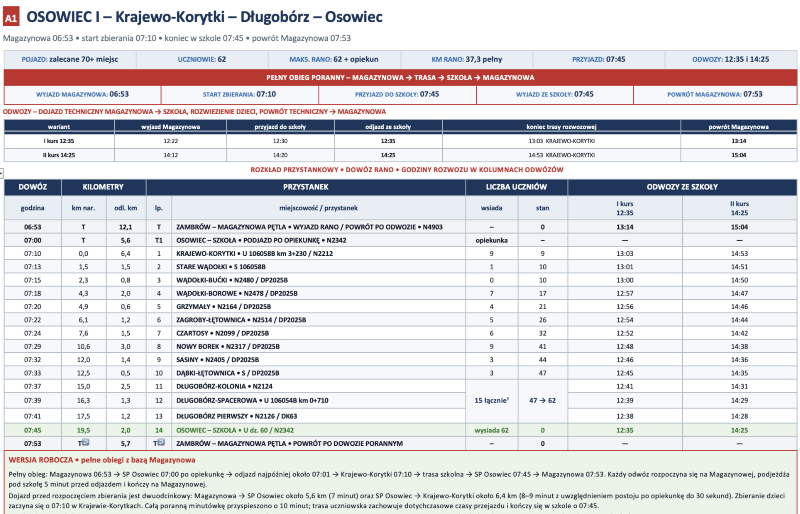Click the red A1 route badge

click(x=11, y=18)
